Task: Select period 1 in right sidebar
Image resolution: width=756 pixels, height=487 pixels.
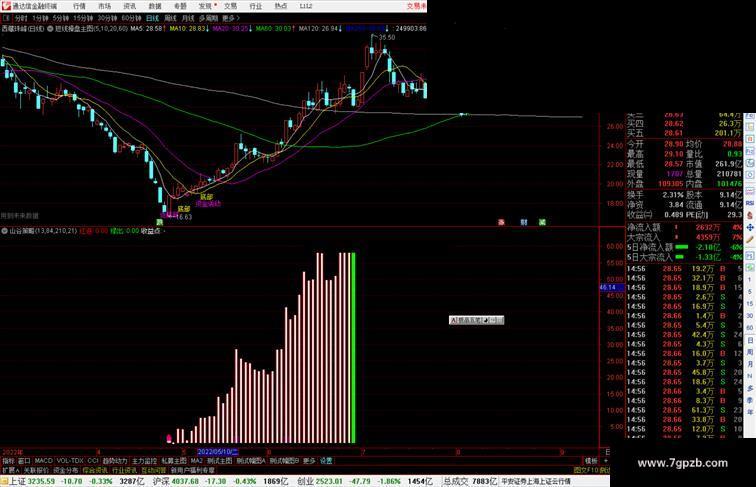Action: 750,280
